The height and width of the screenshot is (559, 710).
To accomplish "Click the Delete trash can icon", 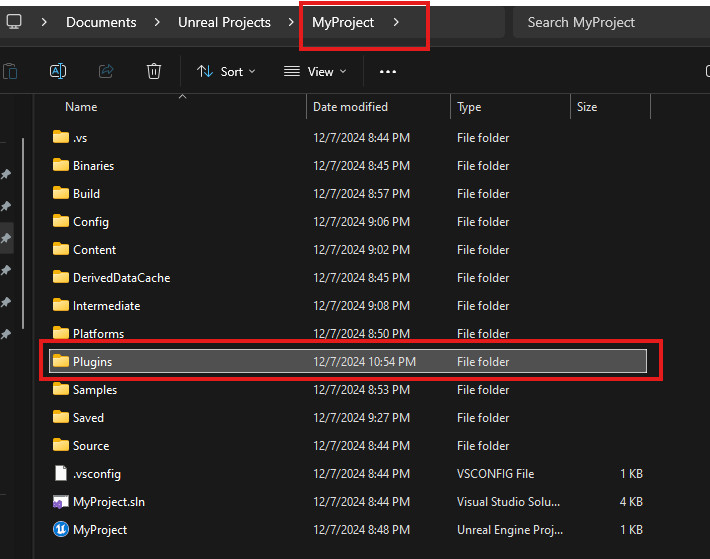I will tap(153, 71).
